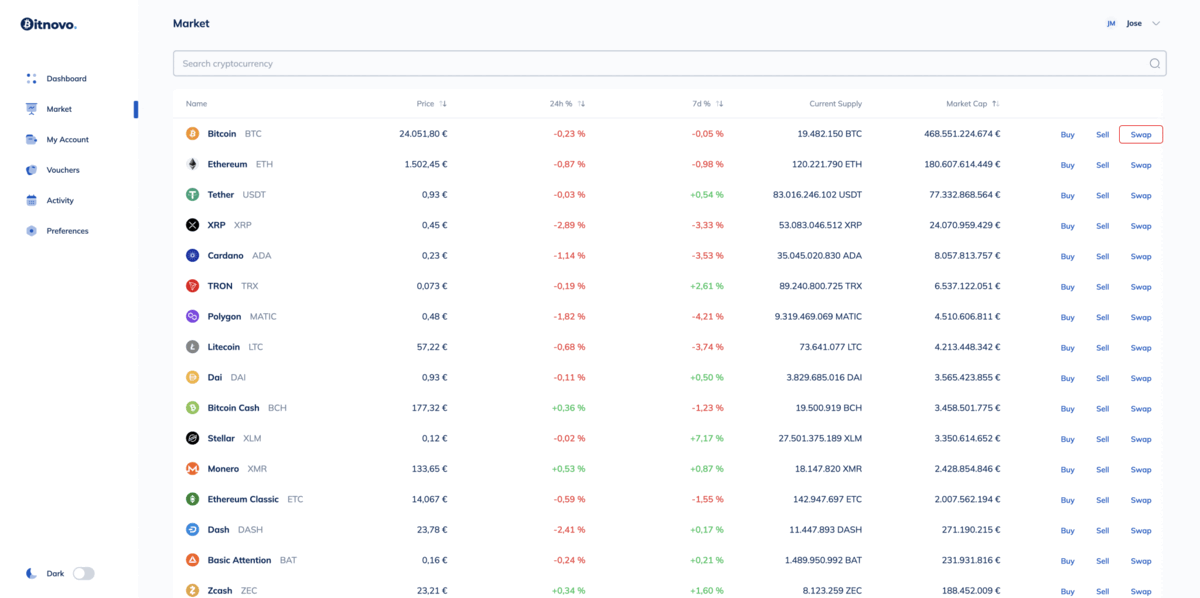Sort the table by Price

tap(443, 104)
